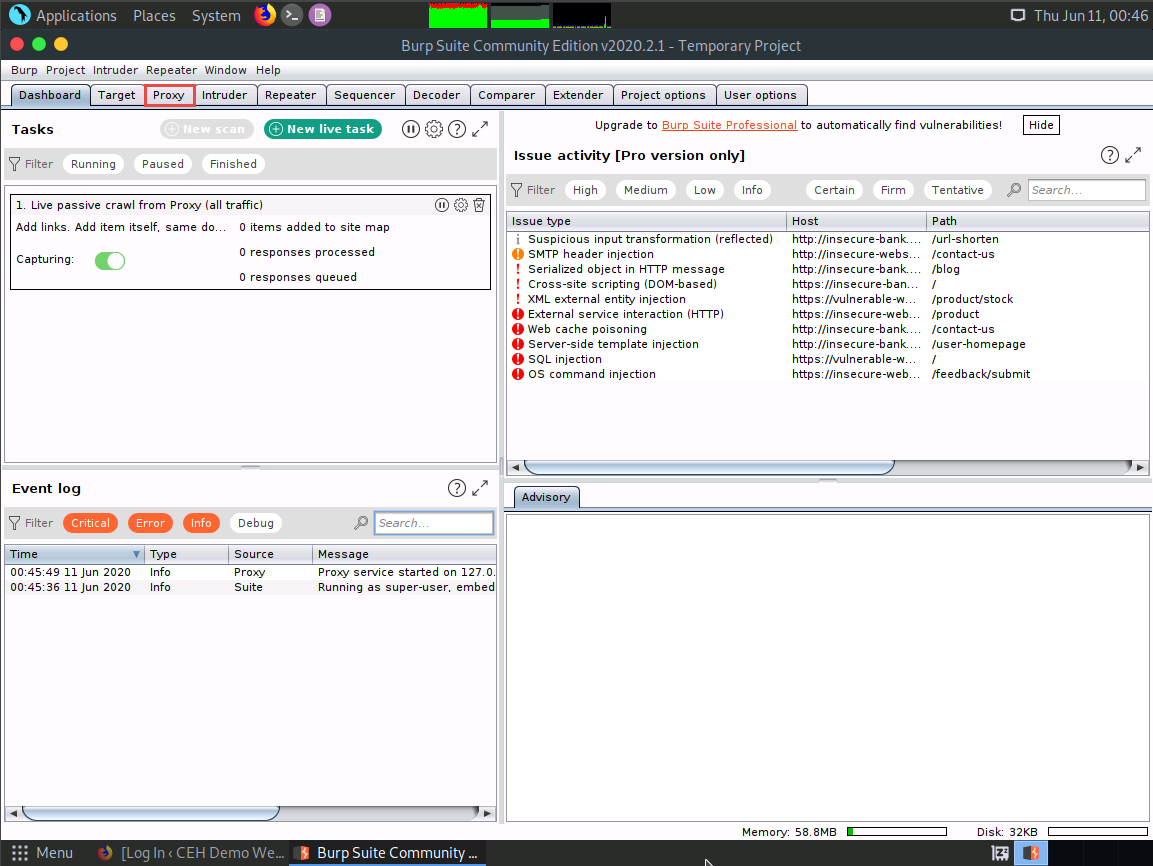Open the Intruder menu in the menu bar
1153x866 pixels.
click(x=115, y=70)
